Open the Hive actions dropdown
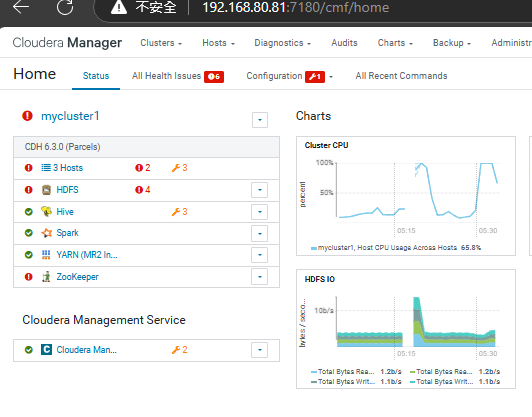 [x=260, y=212]
